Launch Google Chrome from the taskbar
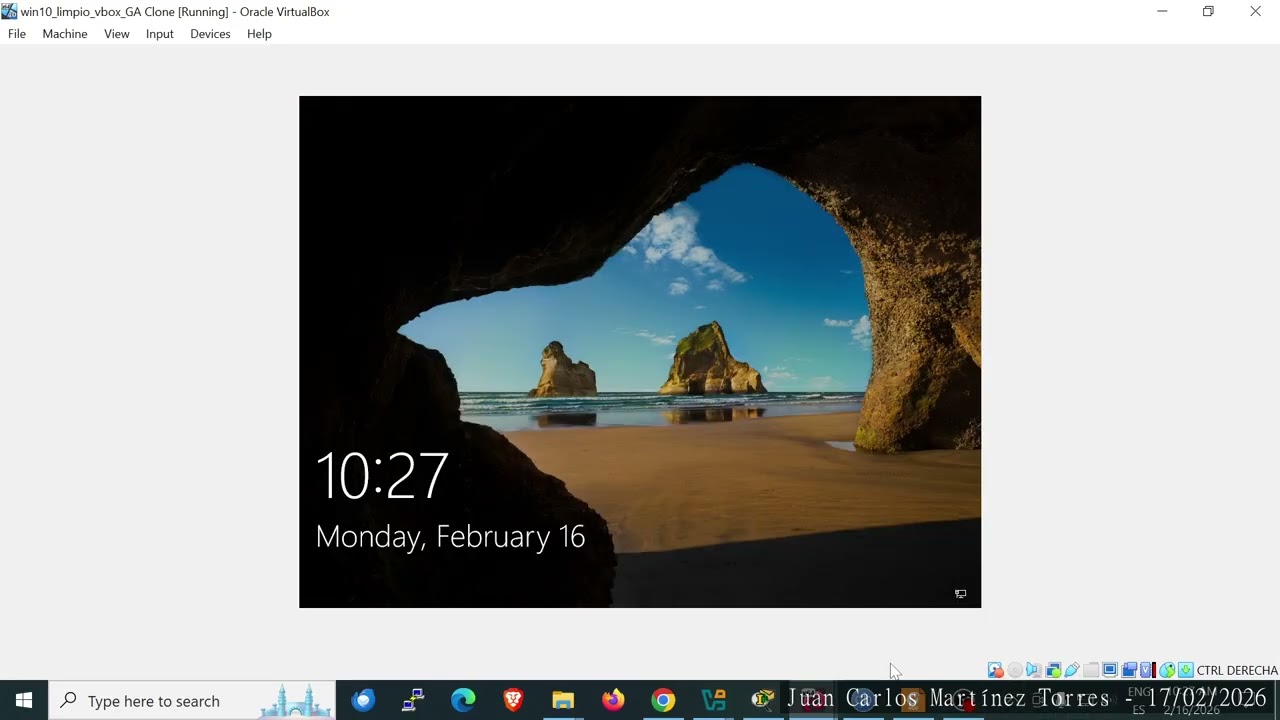This screenshot has width=1280, height=720. coord(663,700)
